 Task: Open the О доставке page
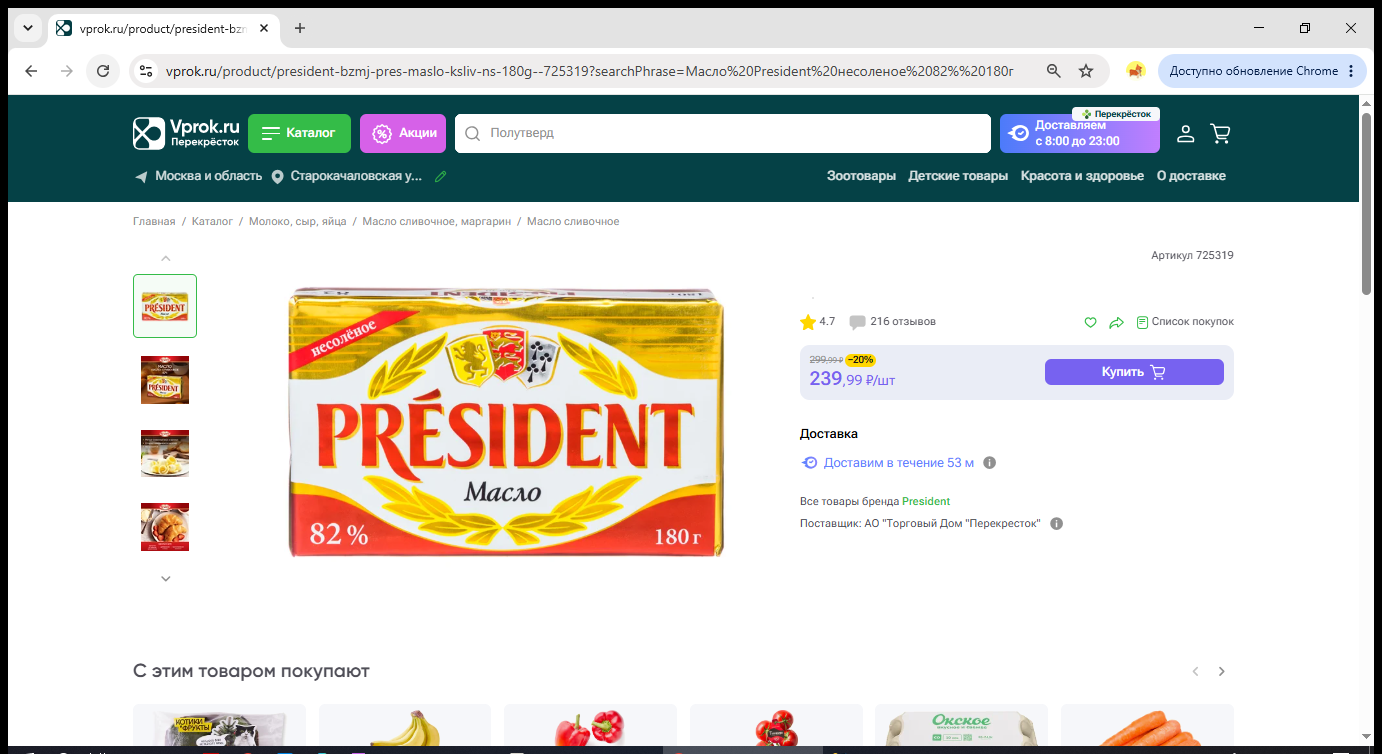tap(1191, 176)
